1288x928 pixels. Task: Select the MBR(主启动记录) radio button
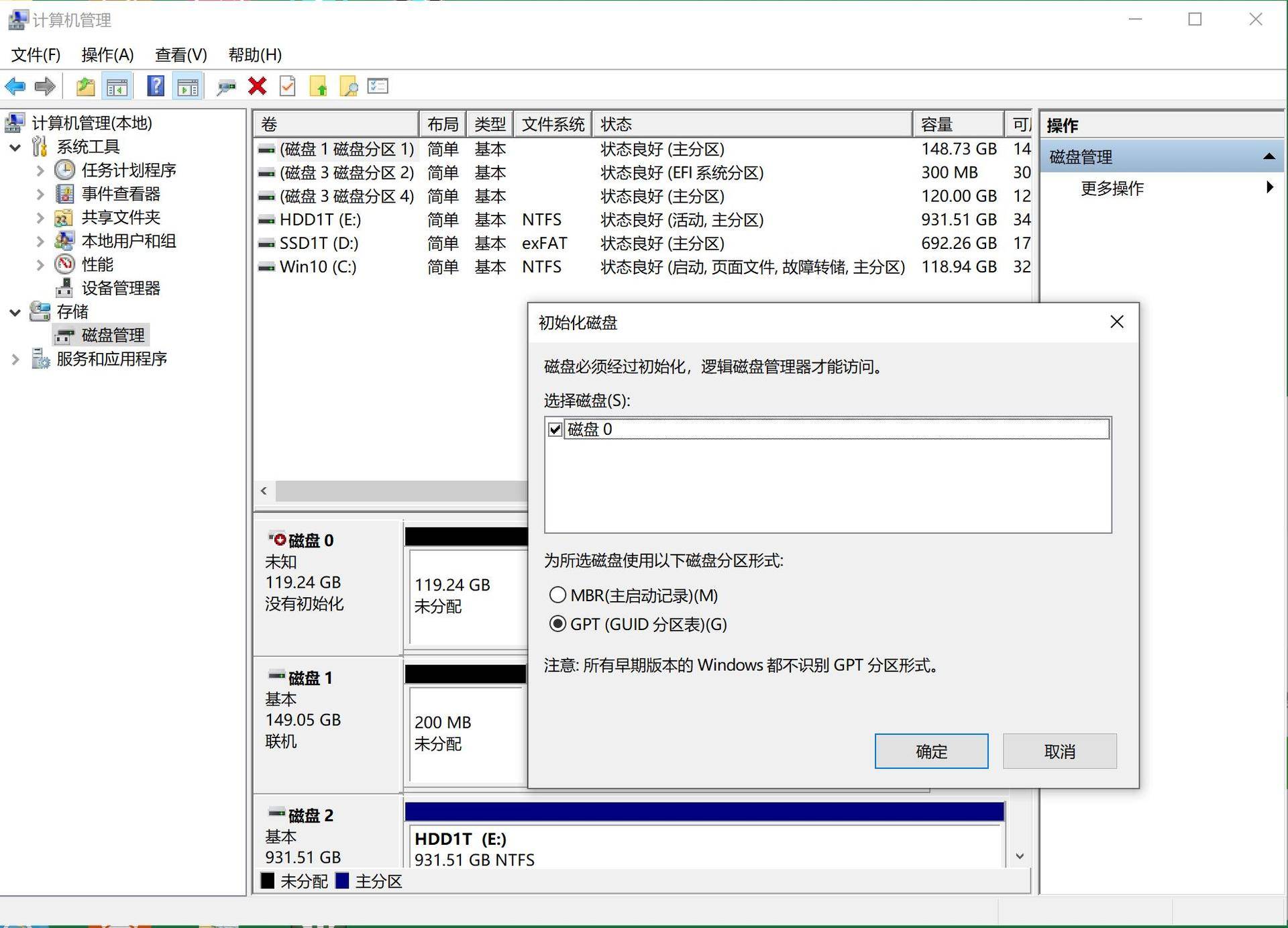pos(557,595)
